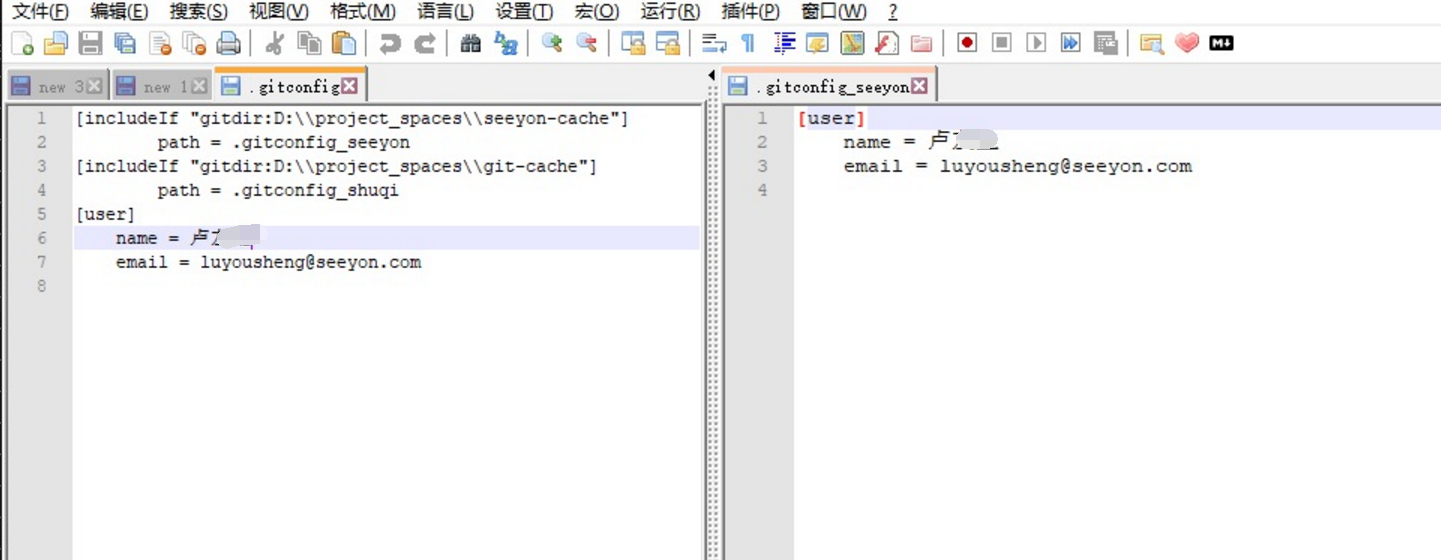Click the Print toolbar icon
The height and width of the screenshot is (560, 1441).
point(229,43)
